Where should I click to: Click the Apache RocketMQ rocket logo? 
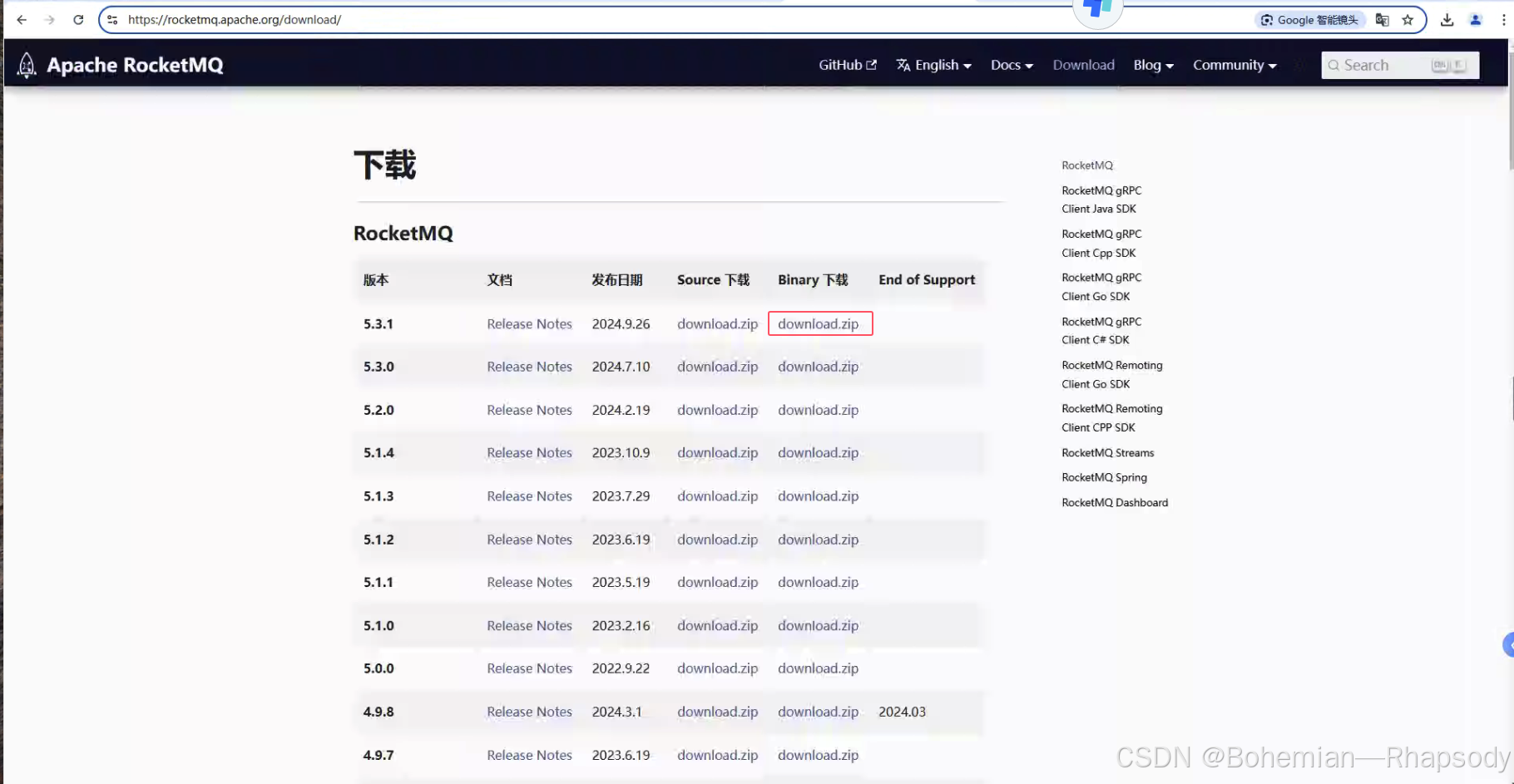(26, 64)
